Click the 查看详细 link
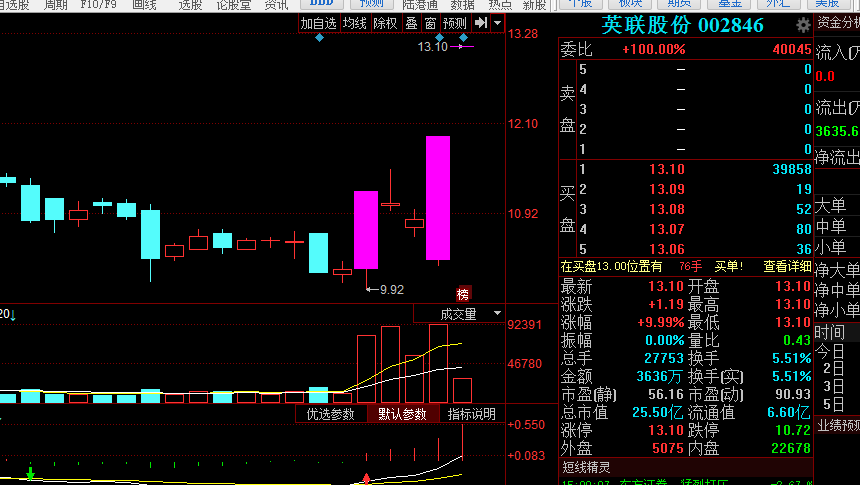The height and width of the screenshot is (485, 860). click(788, 266)
